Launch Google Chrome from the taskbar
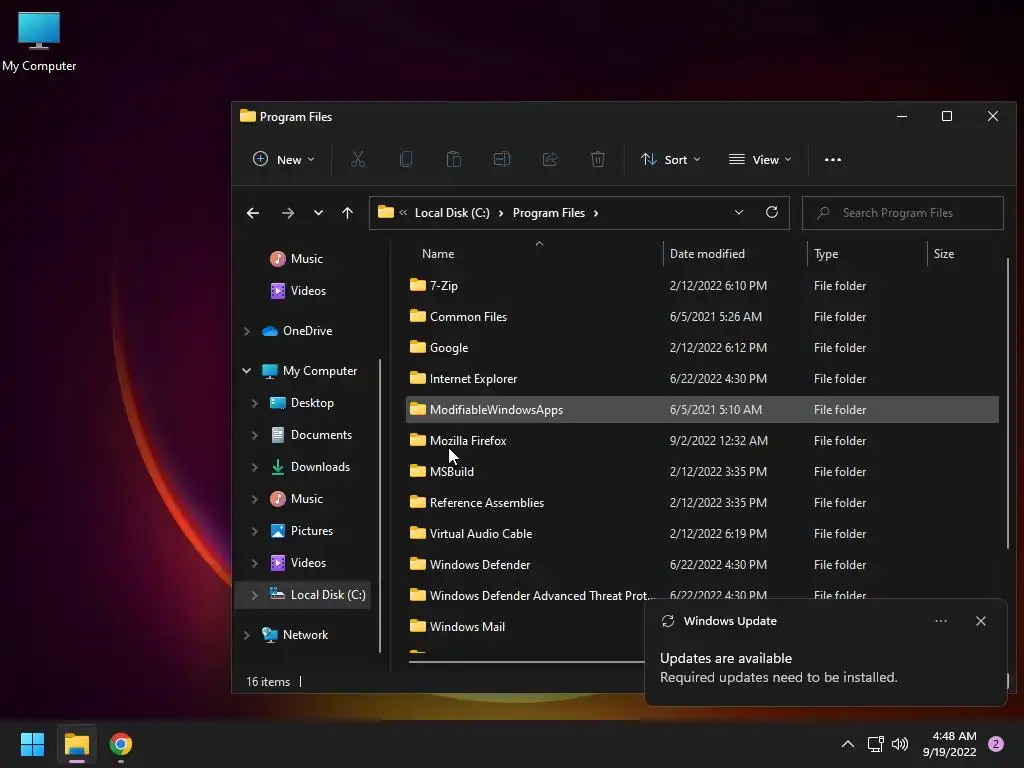Screen dimensions: 1024x768 coord(121,744)
